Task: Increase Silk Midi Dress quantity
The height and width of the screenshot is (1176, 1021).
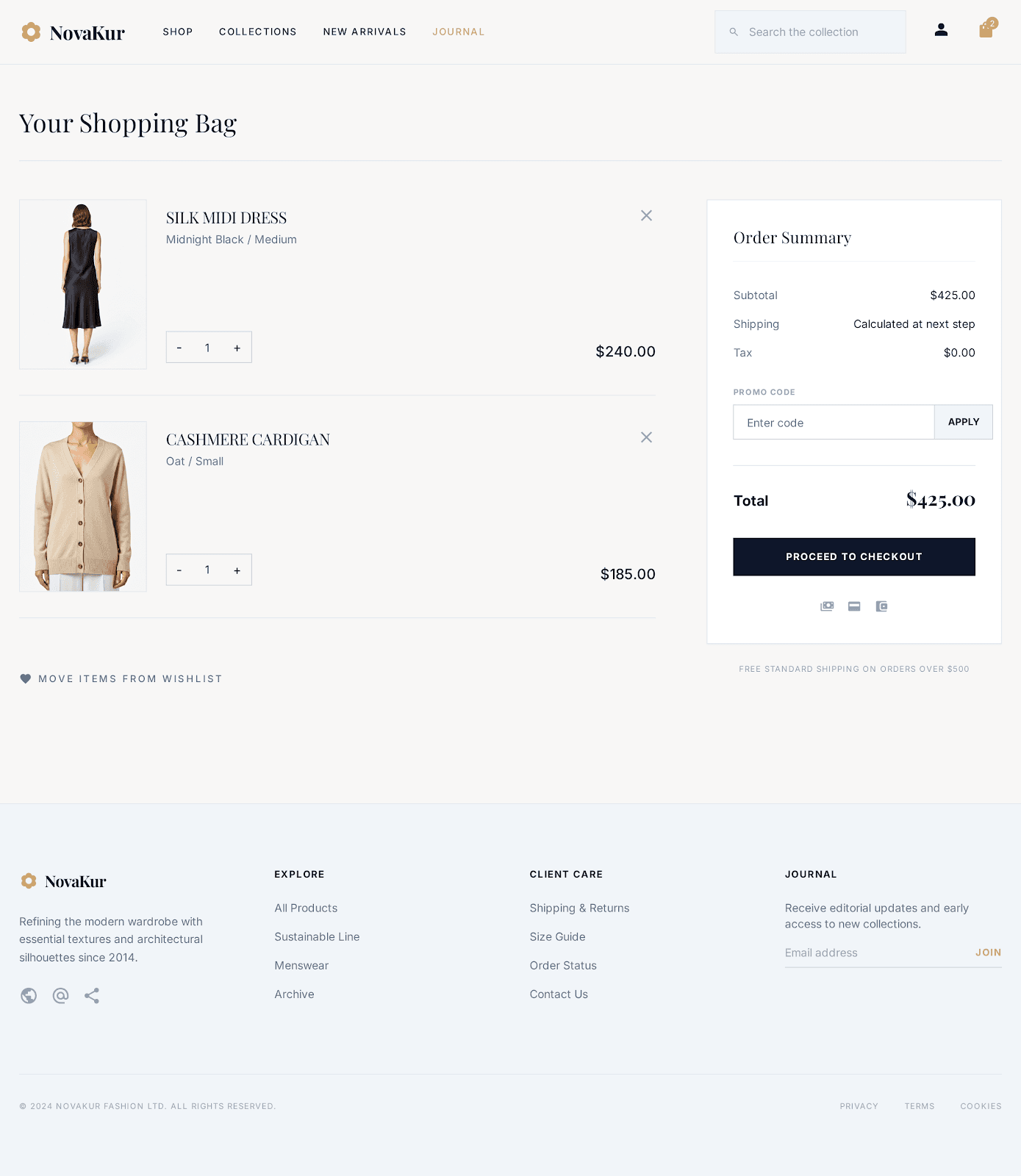Action: [237, 348]
